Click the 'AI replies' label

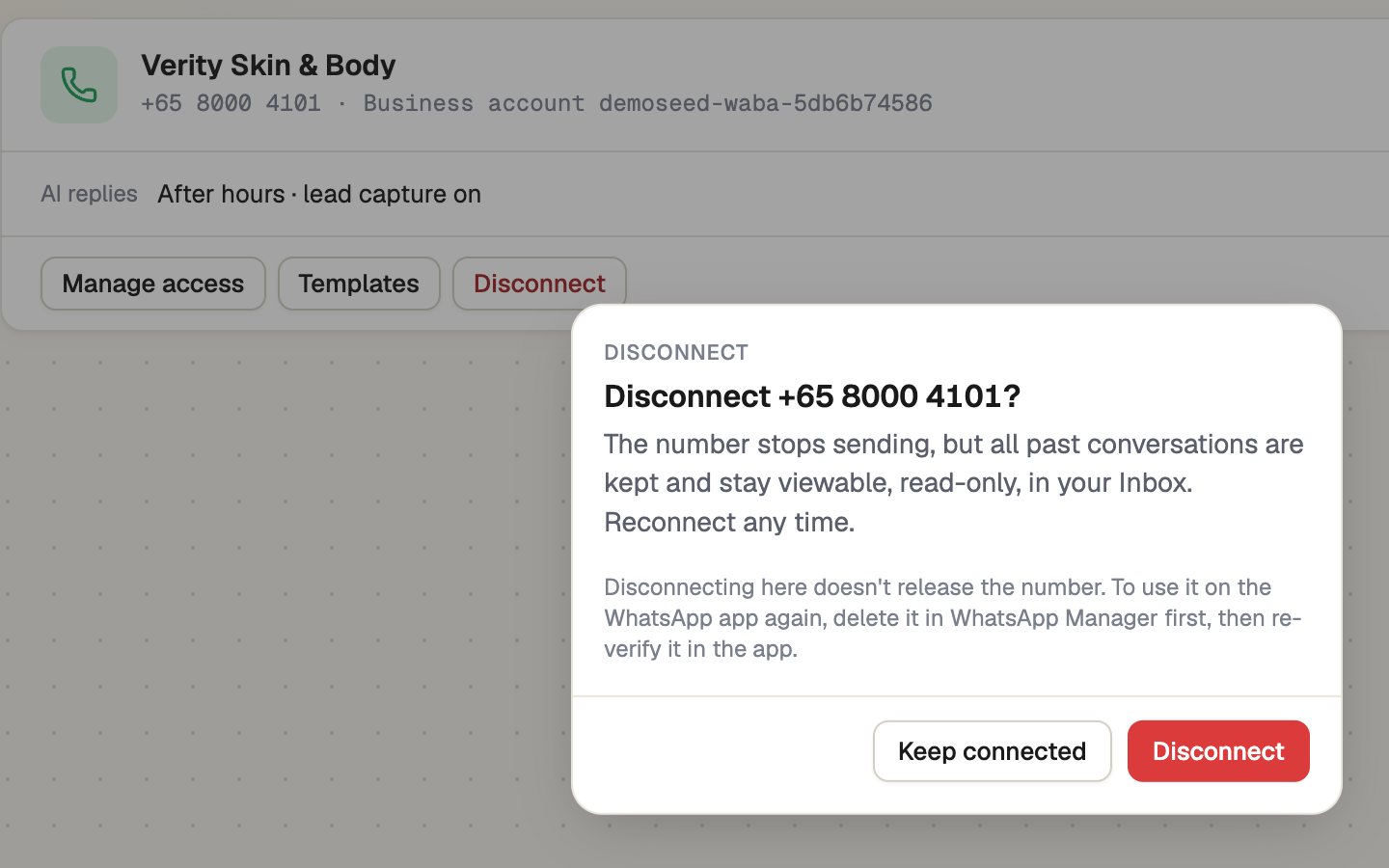[89, 194]
